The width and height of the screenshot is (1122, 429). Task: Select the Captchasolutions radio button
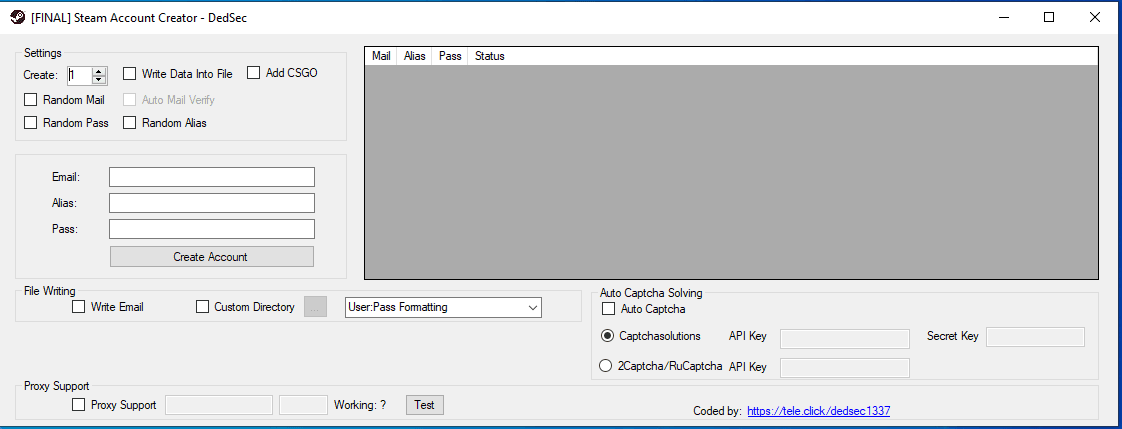pyautogui.click(x=607, y=336)
